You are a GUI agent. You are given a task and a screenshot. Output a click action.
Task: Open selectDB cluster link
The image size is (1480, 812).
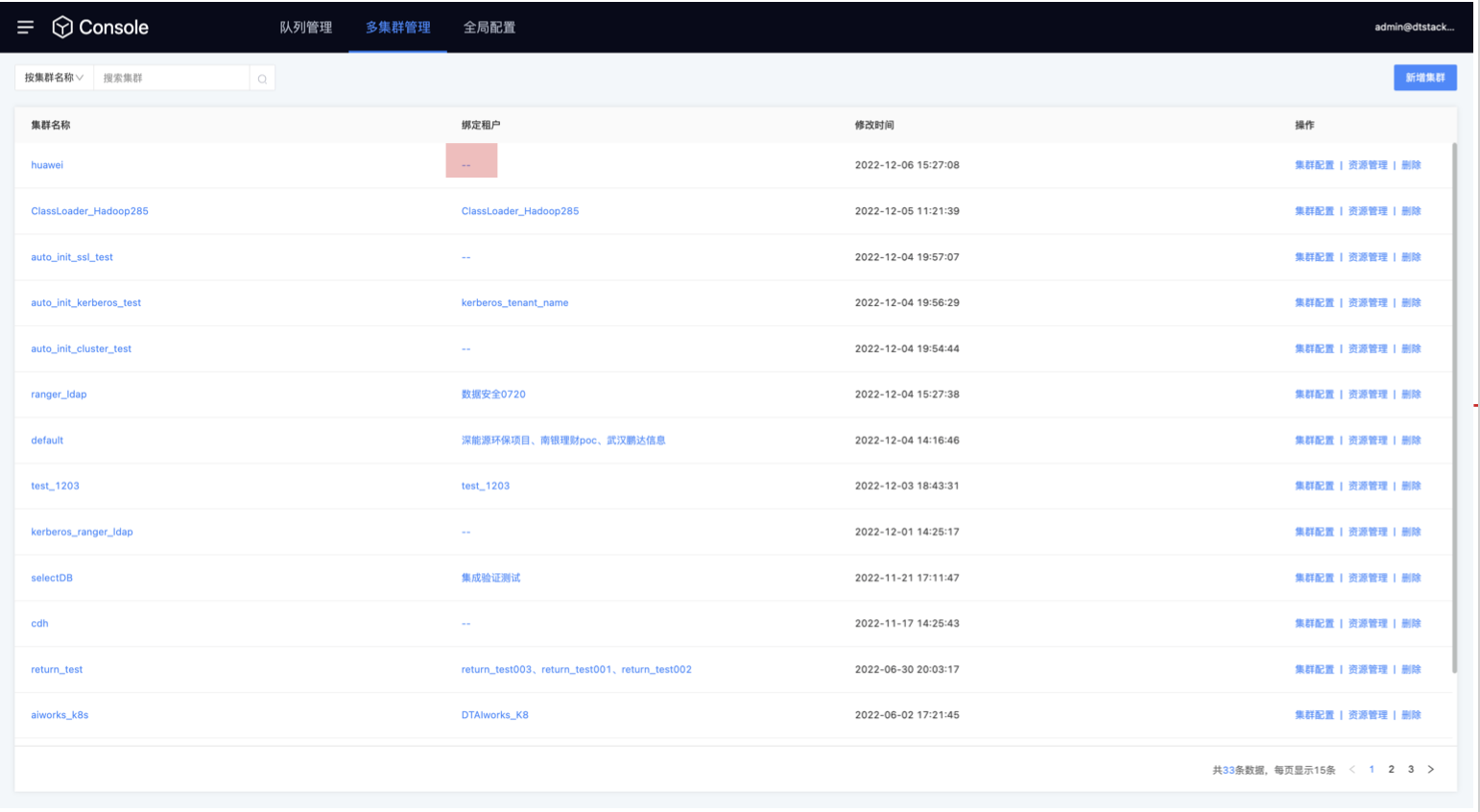(x=52, y=578)
